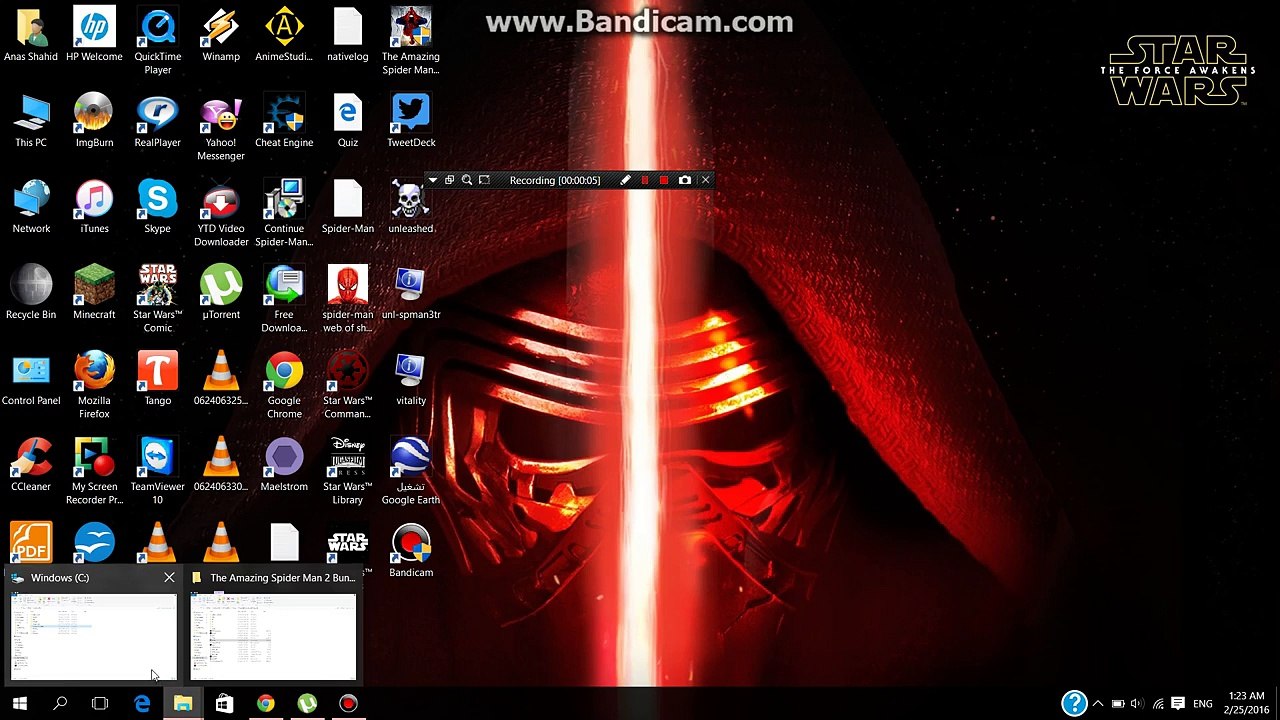This screenshot has height=720, width=1280.
Task: Select the Cheat Engine shortcut
Action: [x=284, y=121]
